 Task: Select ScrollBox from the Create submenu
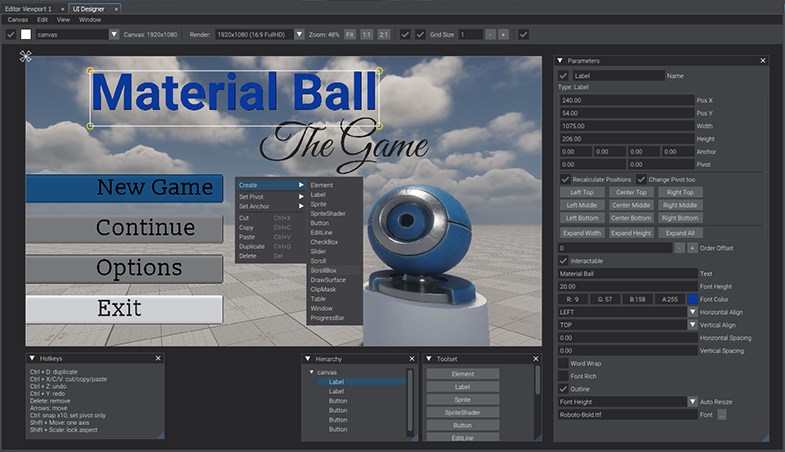pos(323,270)
